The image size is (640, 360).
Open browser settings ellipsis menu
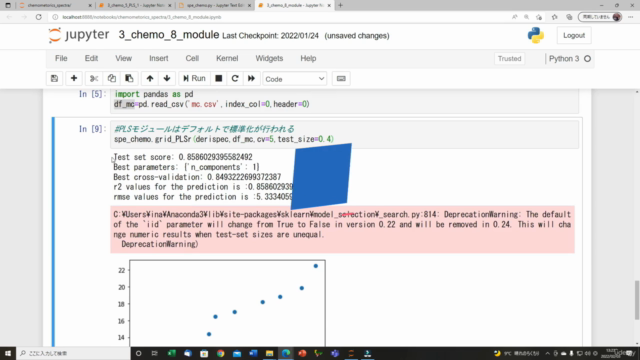coord(631,17)
